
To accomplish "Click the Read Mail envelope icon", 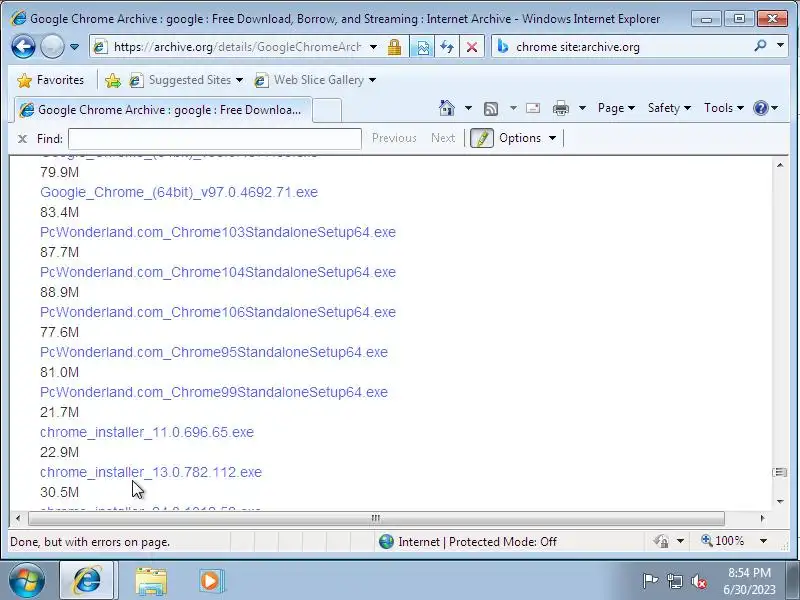I will pyautogui.click(x=533, y=108).
